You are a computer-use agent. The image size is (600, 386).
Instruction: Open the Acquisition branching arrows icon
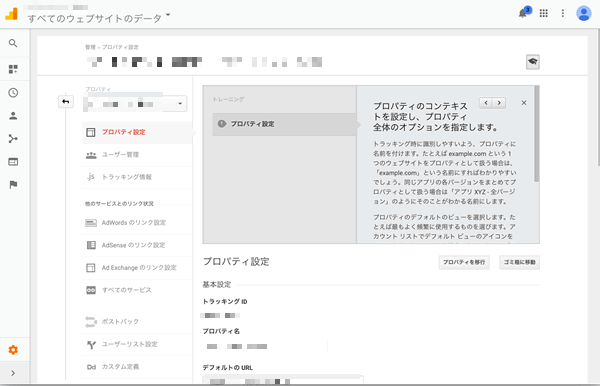pos(13,138)
